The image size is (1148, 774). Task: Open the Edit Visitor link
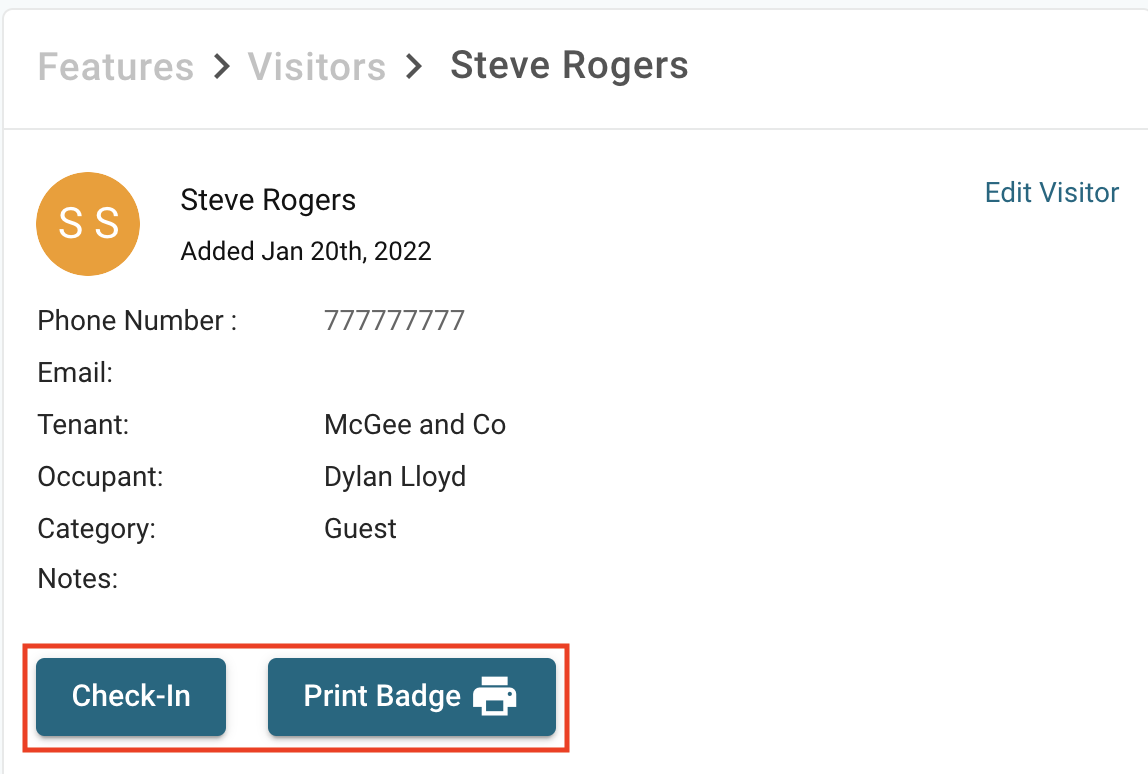[x=1051, y=192]
